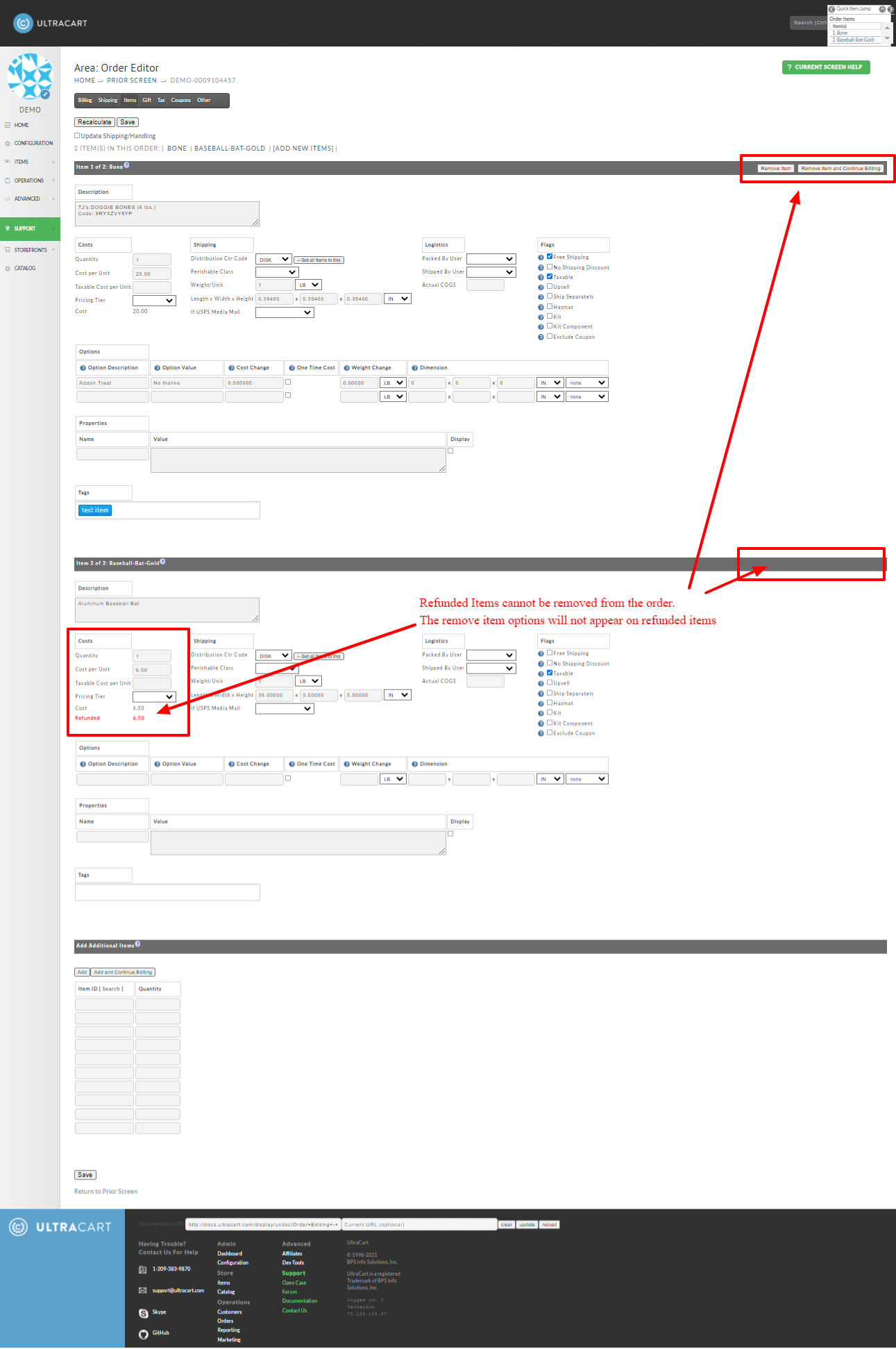Collapse the Quick Item Jump panel with up arrow
This screenshot has width=896, height=1349.
click(x=883, y=9)
